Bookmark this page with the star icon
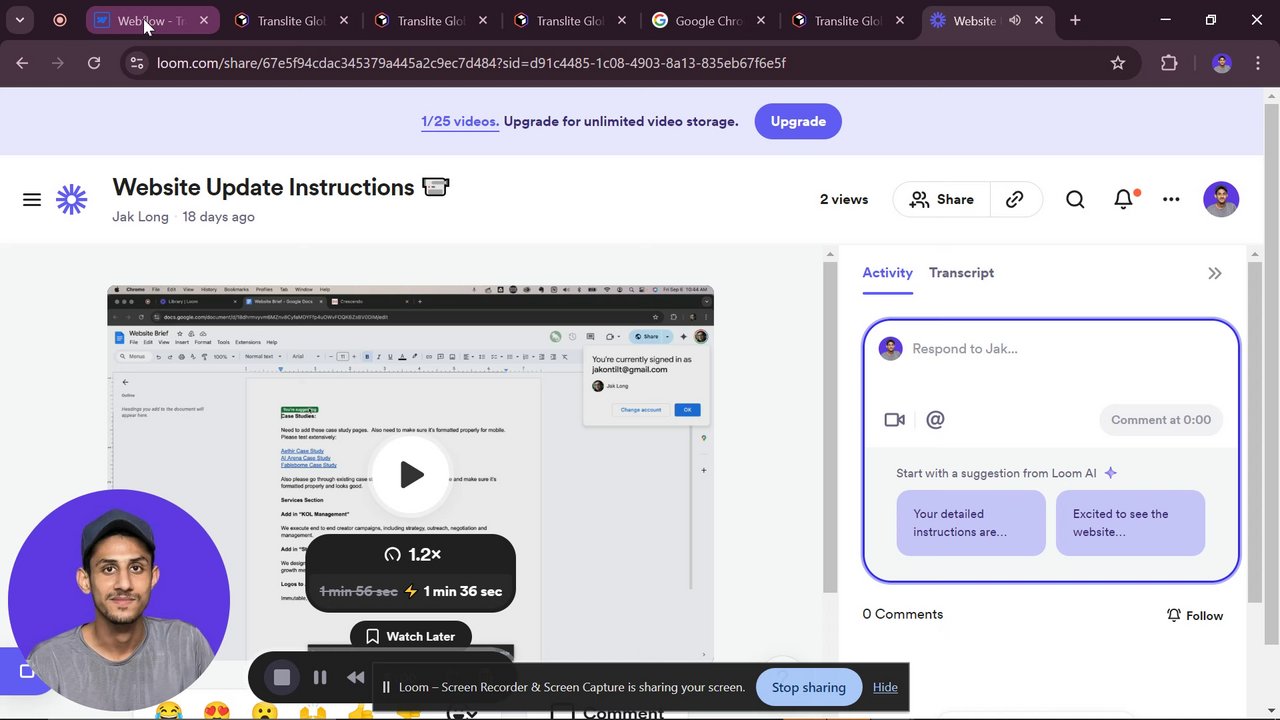 tap(1118, 63)
